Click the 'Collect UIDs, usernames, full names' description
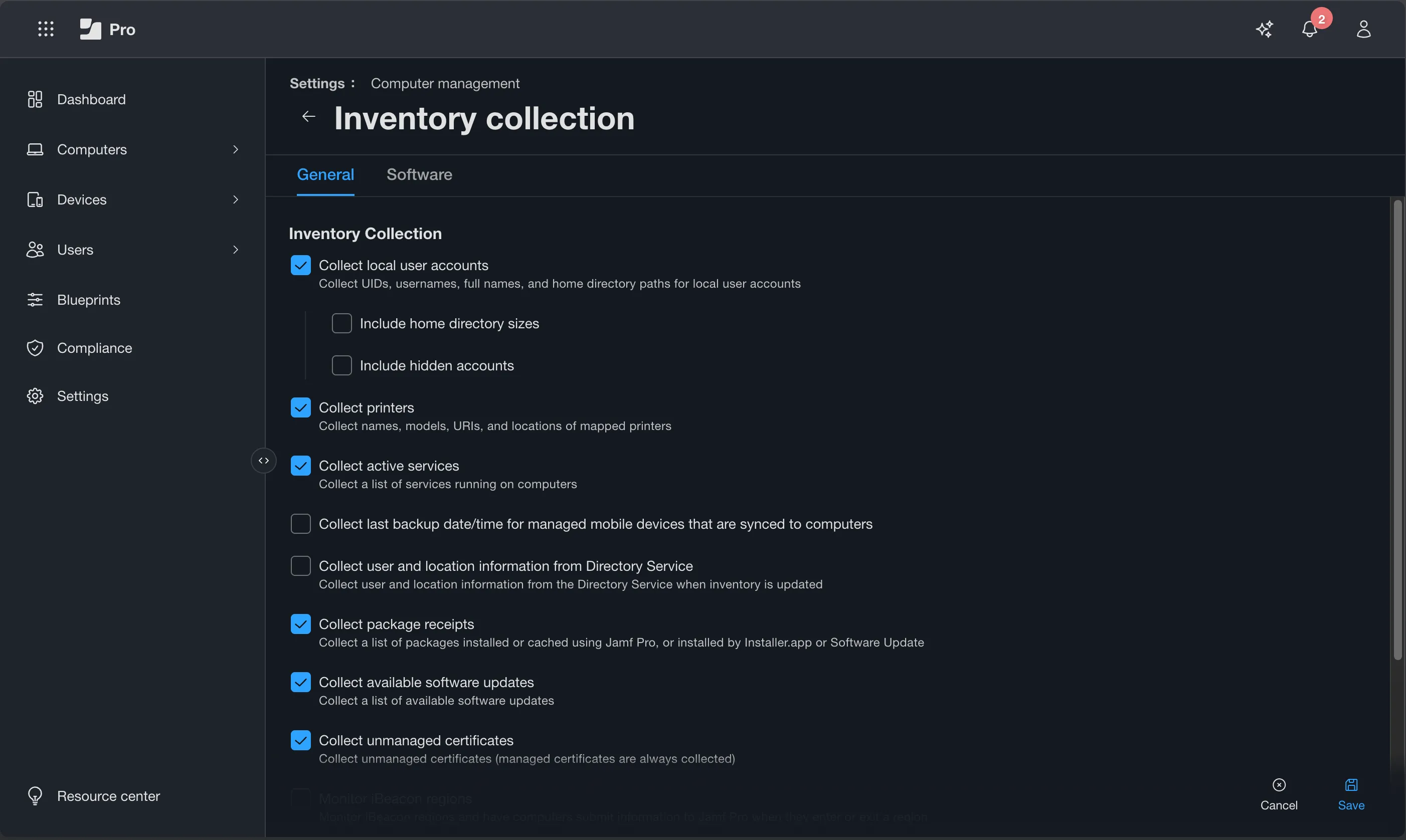1406x840 pixels. pyautogui.click(x=560, y=284)
